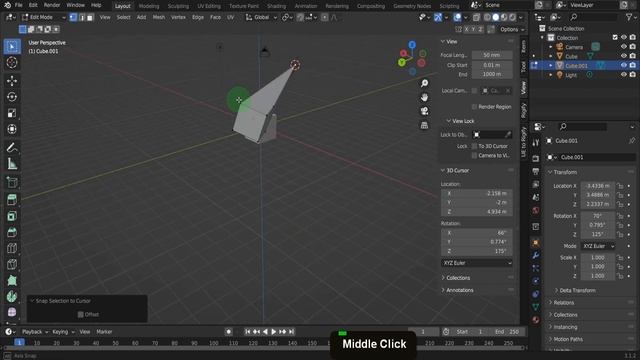Toggle visibility of Light in outliner

point(624,75)
